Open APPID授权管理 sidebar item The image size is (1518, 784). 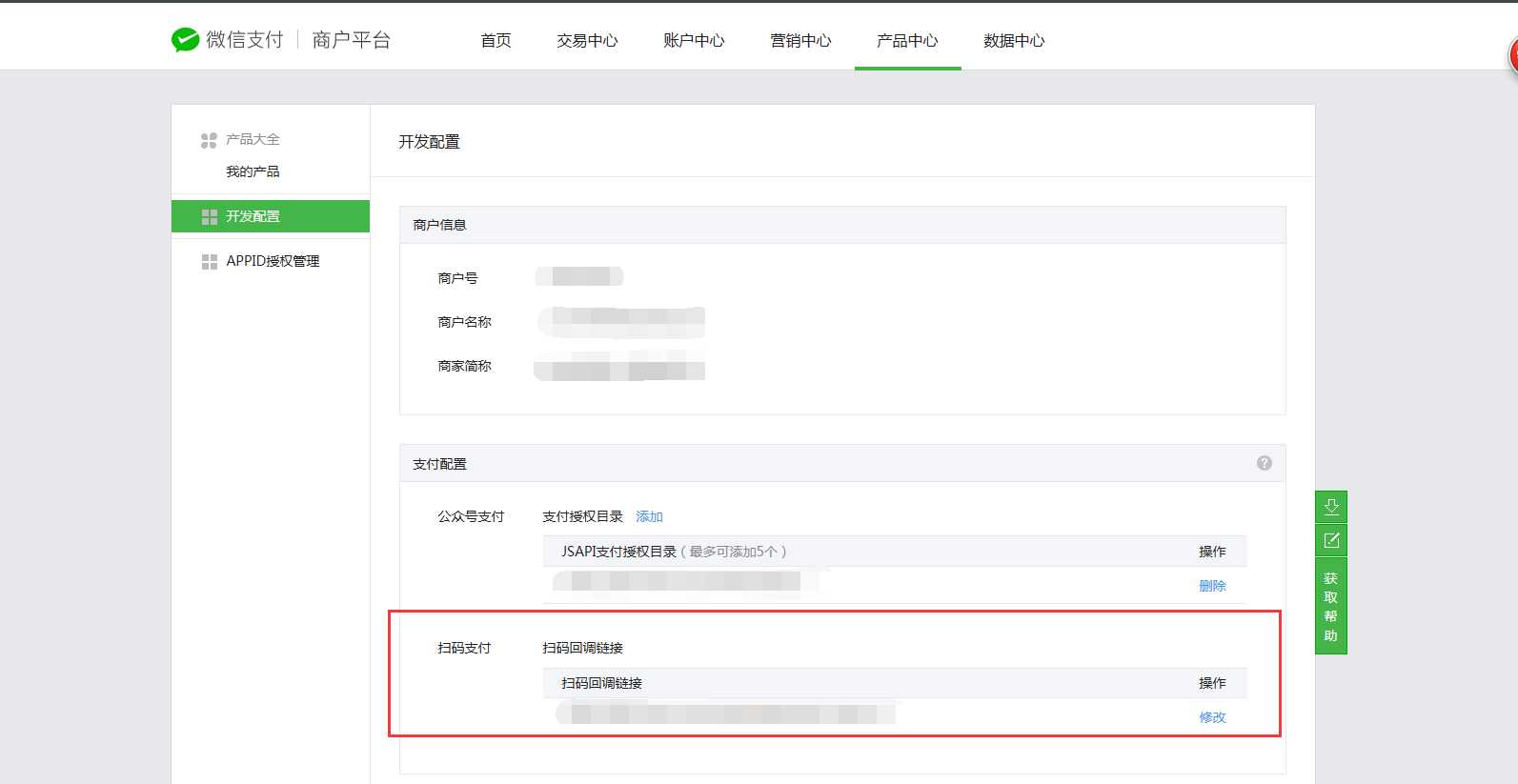[x=271, y=261]
